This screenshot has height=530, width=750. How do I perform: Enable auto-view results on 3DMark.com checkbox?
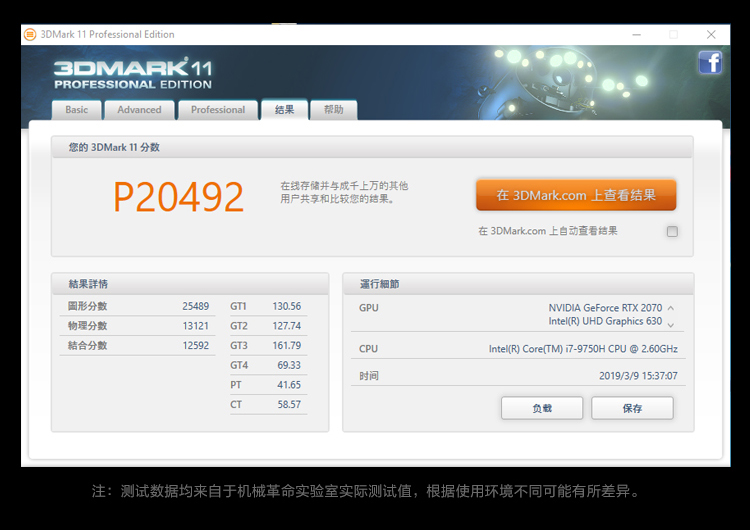[x=672, y=232]
